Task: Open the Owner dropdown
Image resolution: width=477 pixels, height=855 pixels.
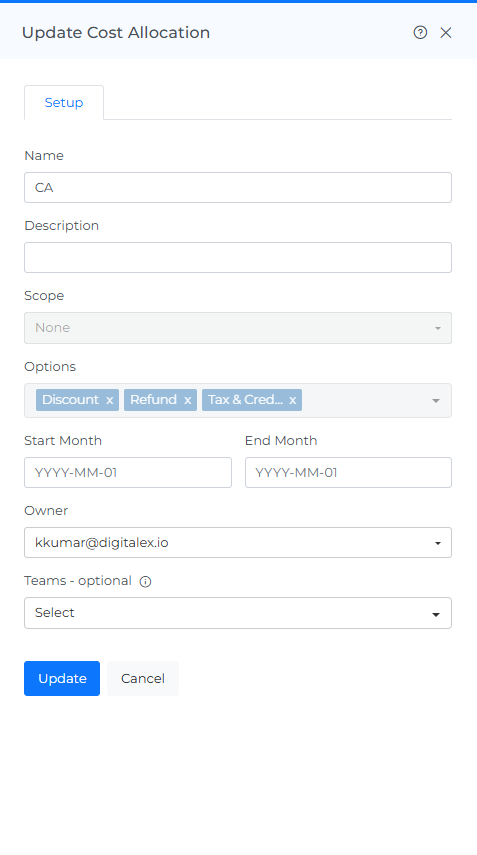Action: 238,543
